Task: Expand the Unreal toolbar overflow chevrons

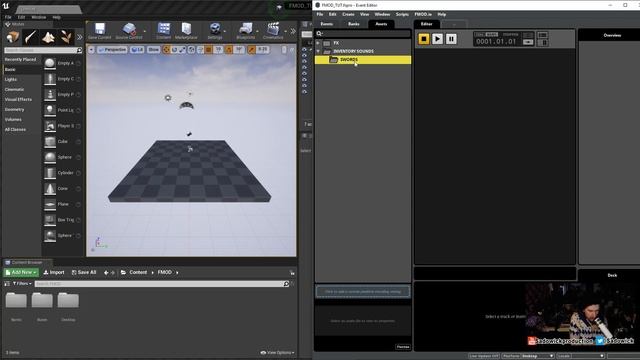Action: click(x=293, y=31)
